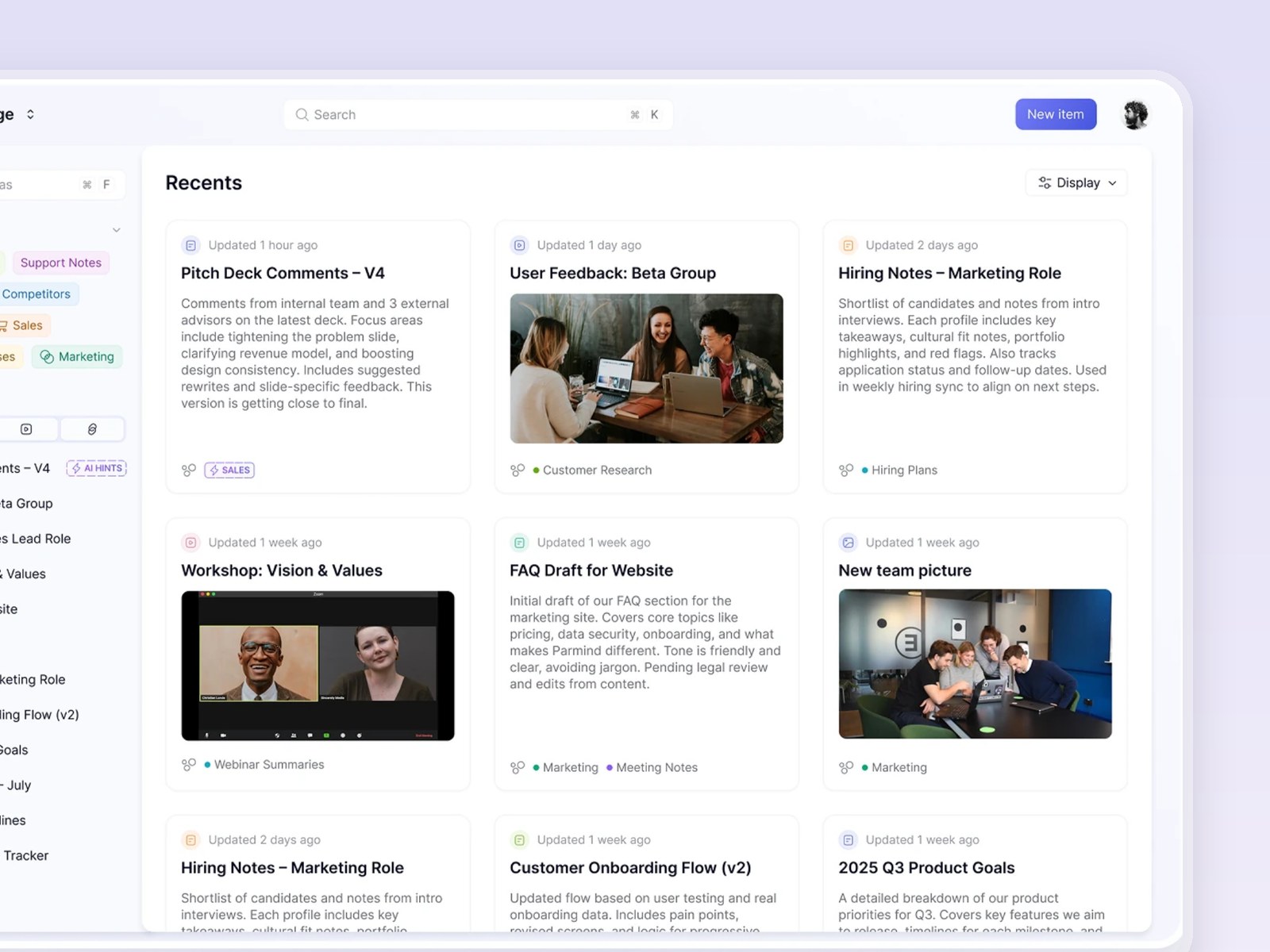1270x952 pixels.
Task: Collapse the sidebar tags section chevron
Action: coord(117,230)
